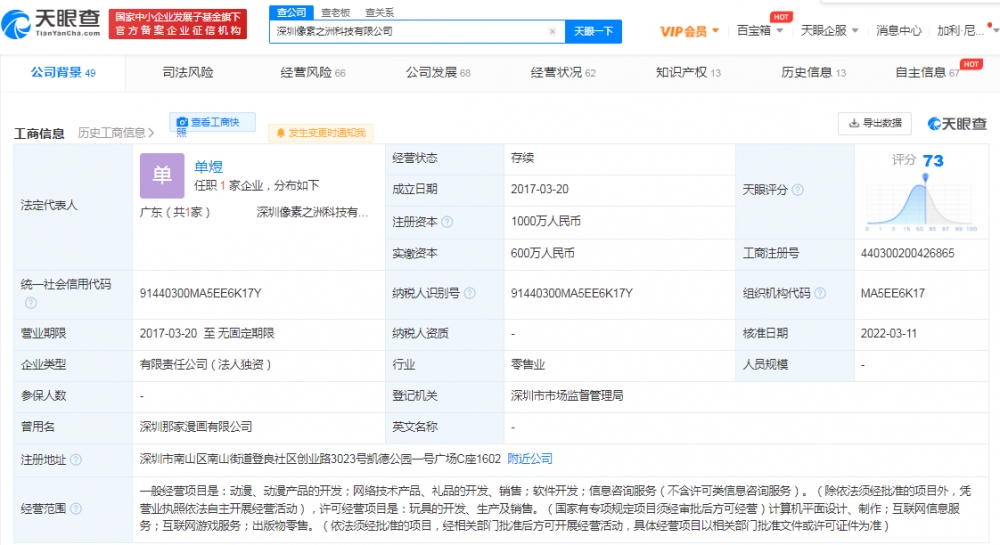
Task: Click the 登记机关 value 深圳市市场监督管理局
Action: [x=567, y=396]
